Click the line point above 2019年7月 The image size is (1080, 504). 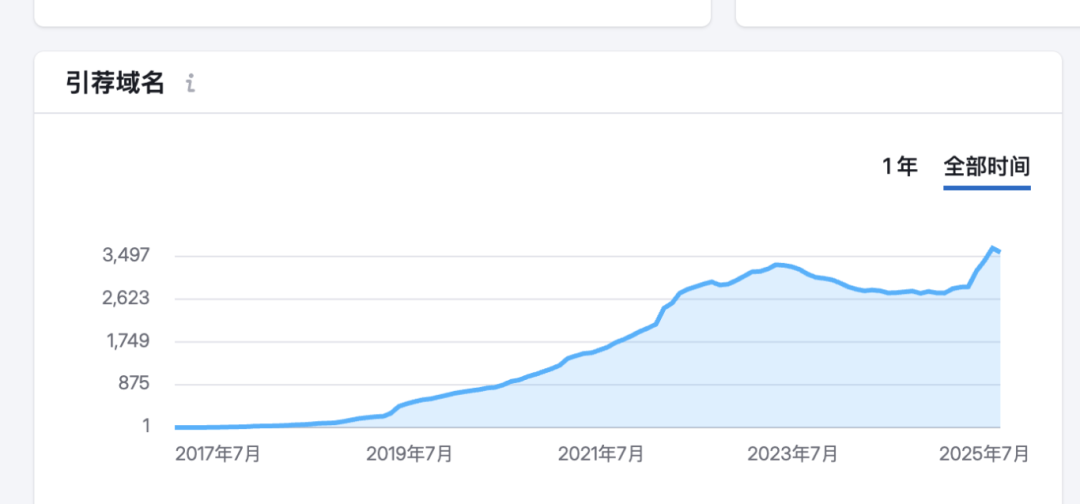(x=409, y=403)
